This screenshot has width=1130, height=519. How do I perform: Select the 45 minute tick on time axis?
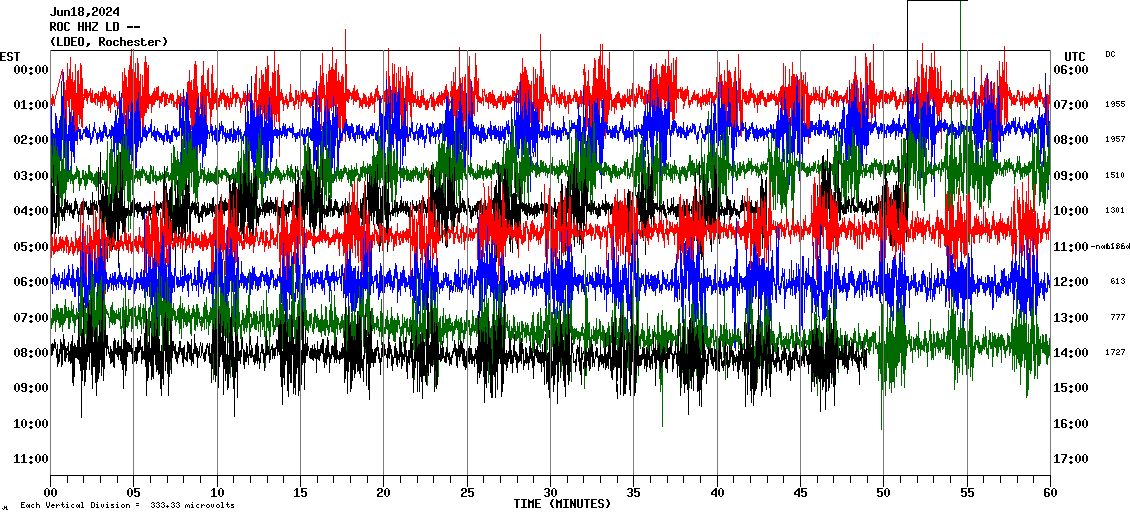(800, 492)
